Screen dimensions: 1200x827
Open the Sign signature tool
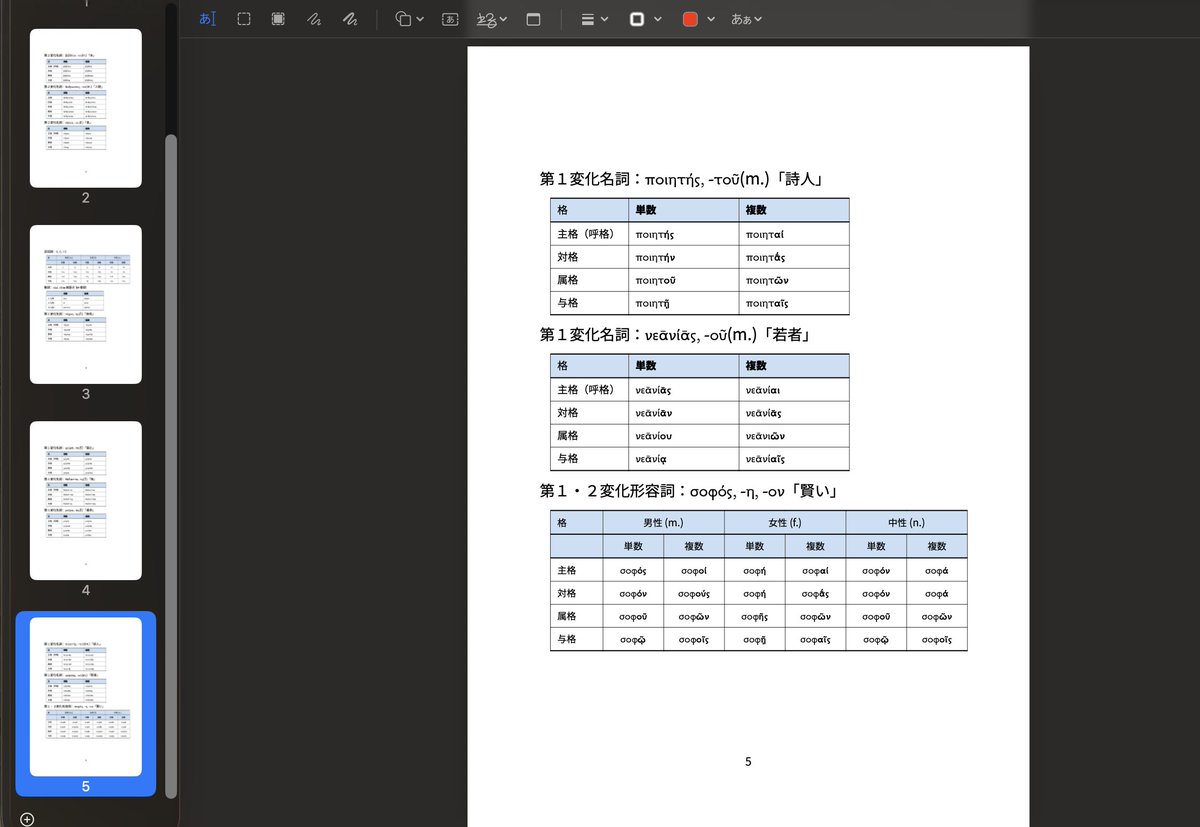(486, 19)
